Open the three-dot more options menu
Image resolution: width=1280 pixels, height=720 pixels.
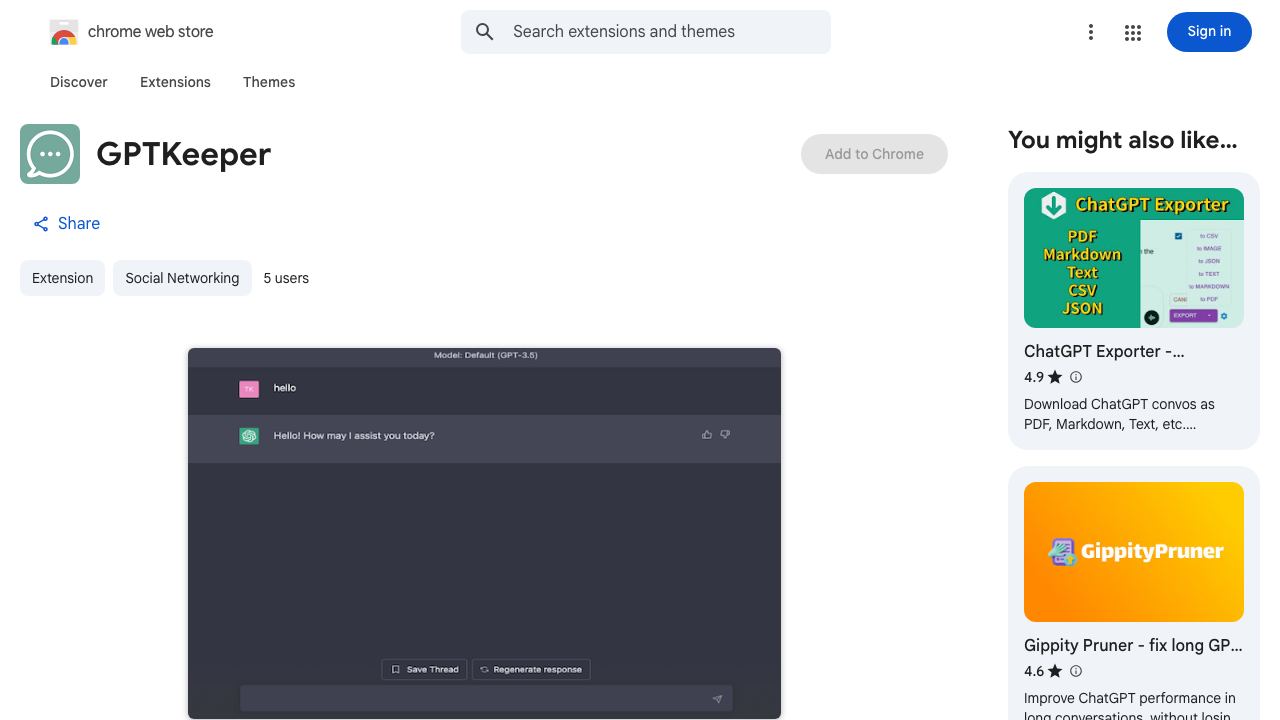(x=1091, y=33)
